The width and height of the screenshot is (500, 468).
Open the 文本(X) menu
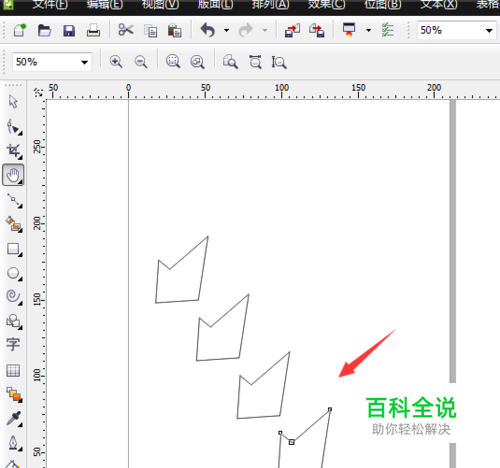click(439, 4)
